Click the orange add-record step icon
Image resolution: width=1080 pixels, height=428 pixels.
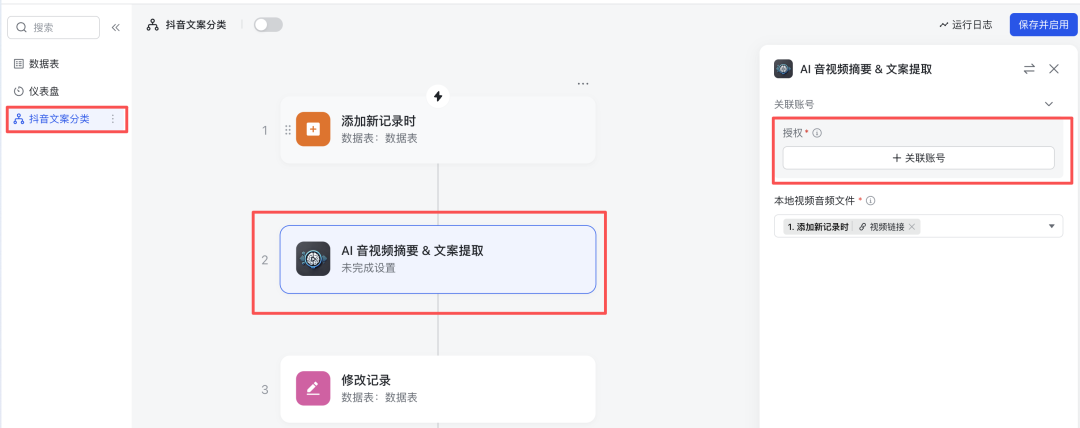(x=313, y=129)
